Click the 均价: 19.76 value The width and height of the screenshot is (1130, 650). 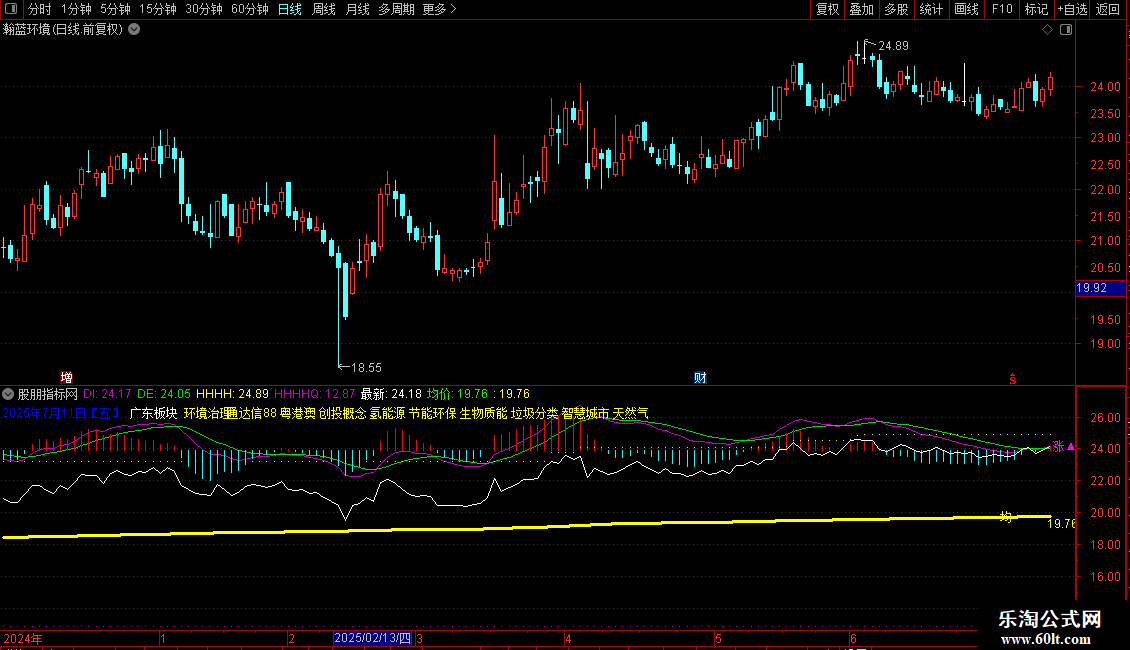point(458,394)
